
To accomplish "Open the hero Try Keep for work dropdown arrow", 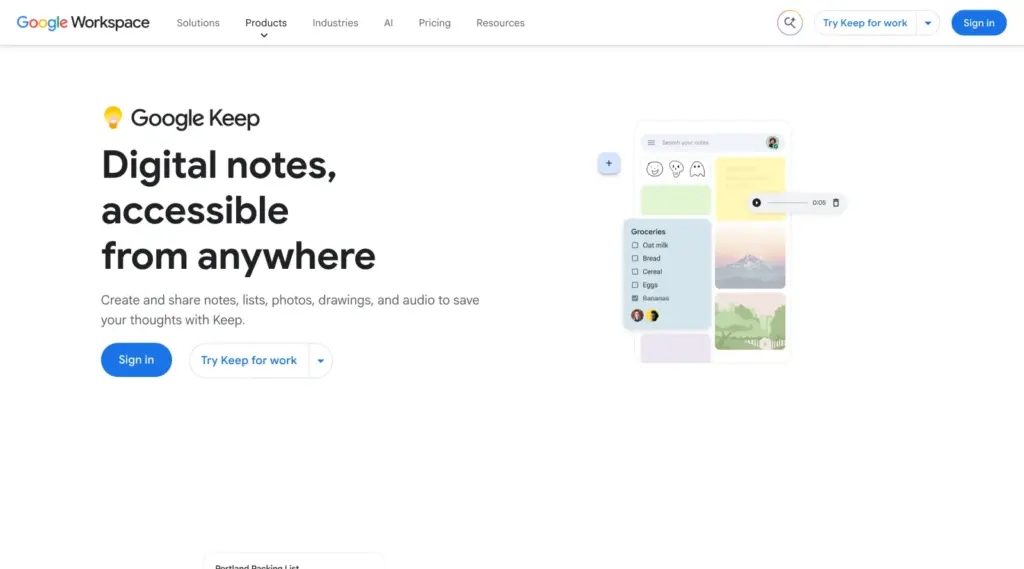I will (x=320, y=361).
